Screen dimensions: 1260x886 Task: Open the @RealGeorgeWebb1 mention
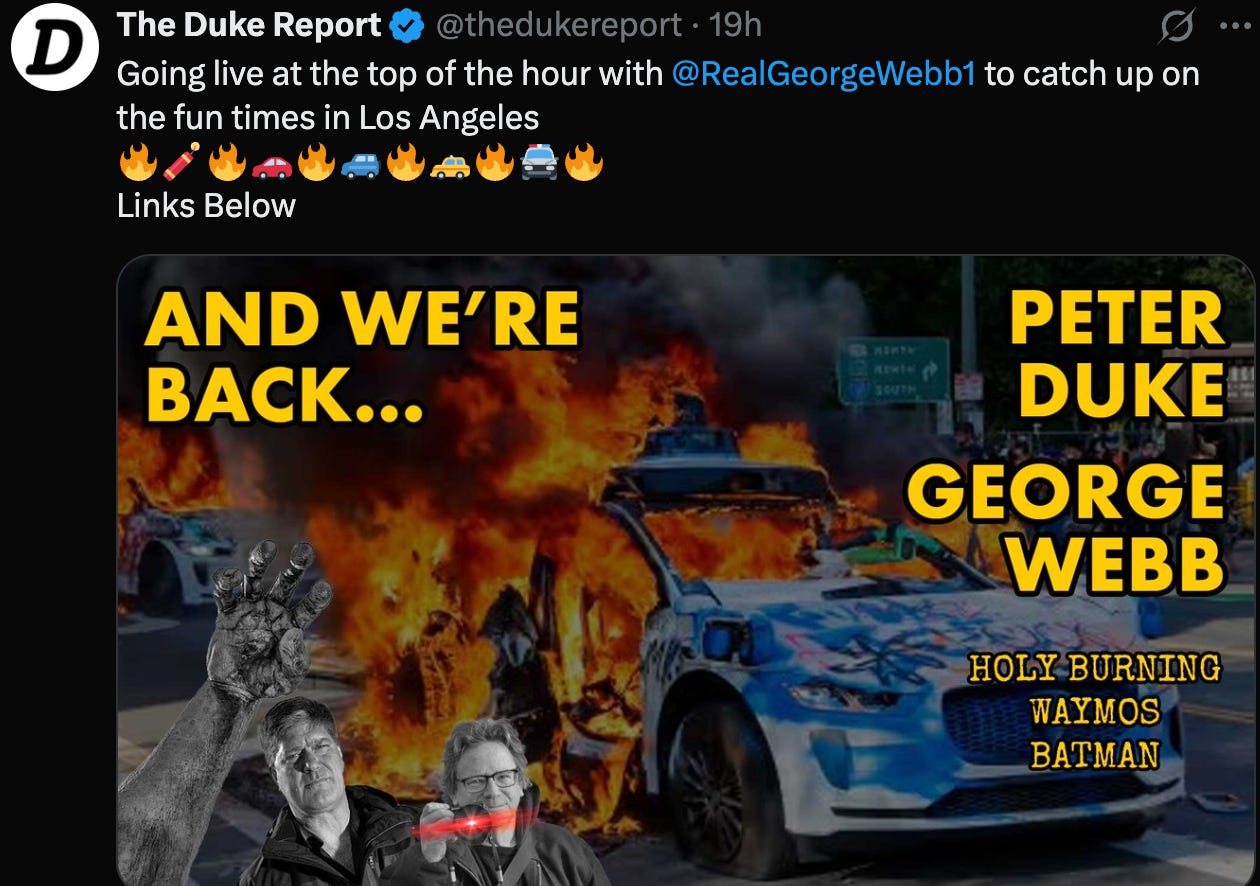(x=824, y=75)
